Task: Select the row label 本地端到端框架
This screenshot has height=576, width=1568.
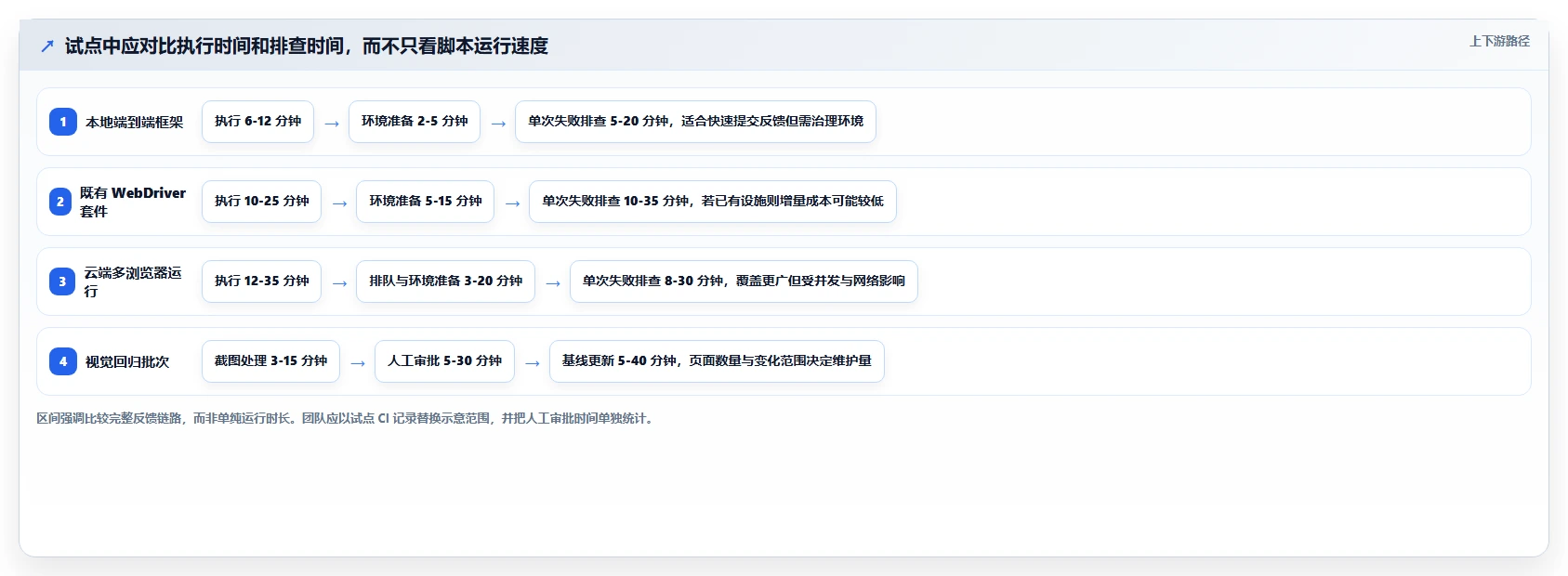Action: [135, 122]
